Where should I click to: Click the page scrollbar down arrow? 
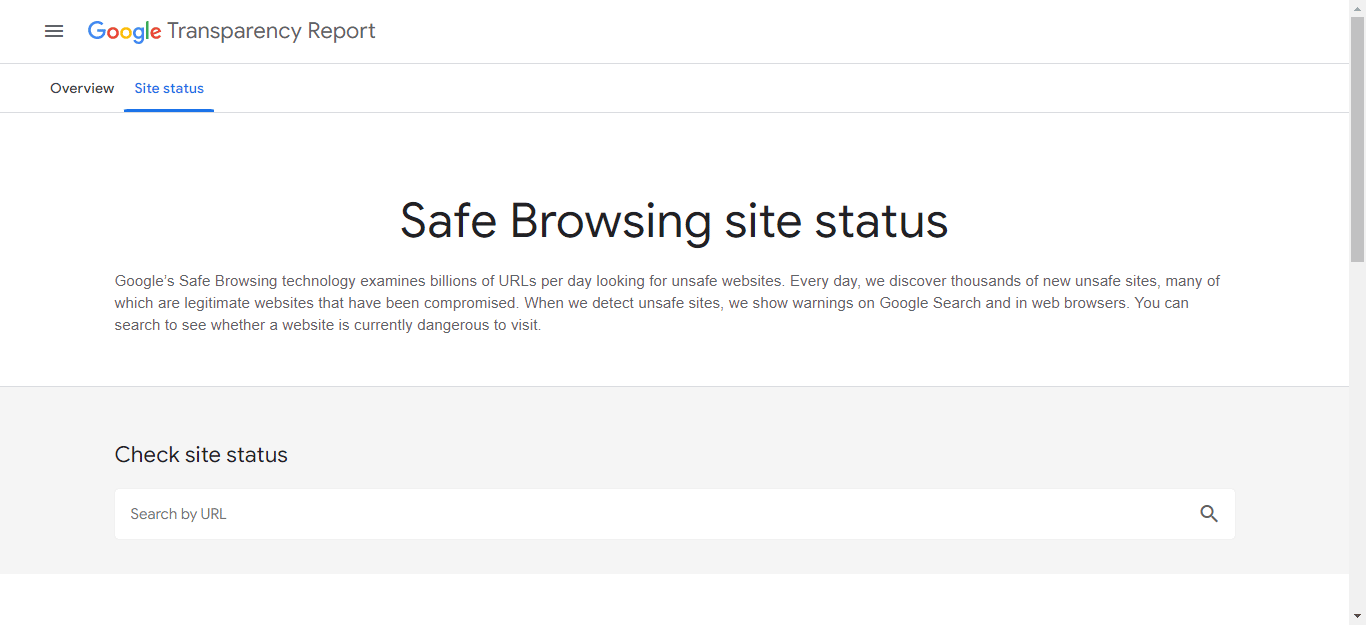pos(1357,616)
